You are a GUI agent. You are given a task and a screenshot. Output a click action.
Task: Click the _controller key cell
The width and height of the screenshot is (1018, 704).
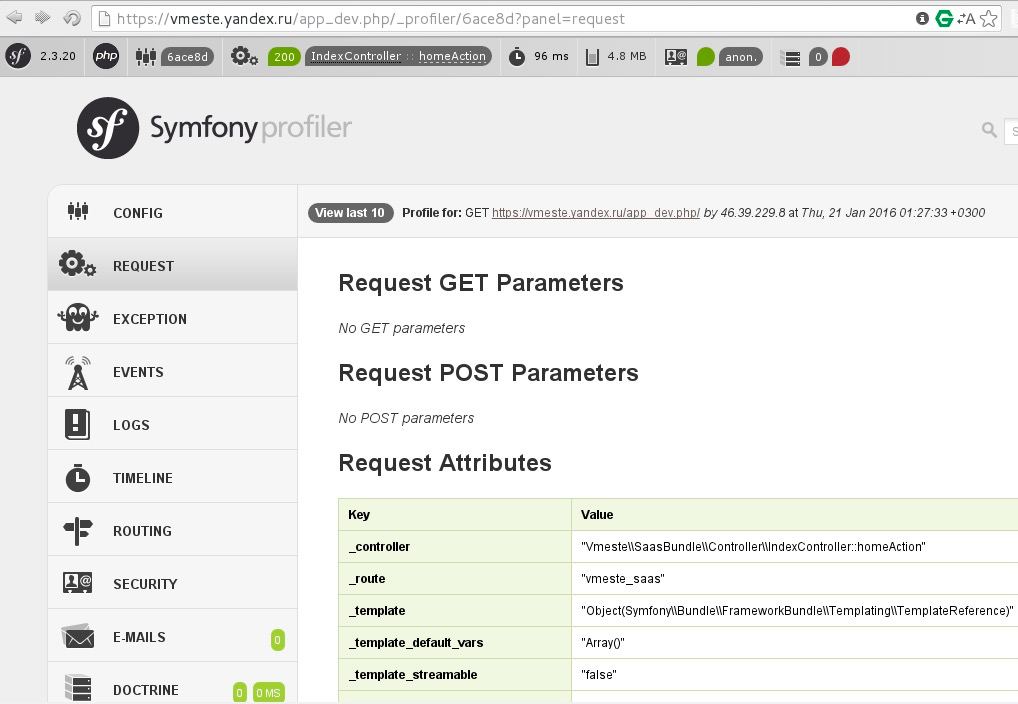click(455, 547)
